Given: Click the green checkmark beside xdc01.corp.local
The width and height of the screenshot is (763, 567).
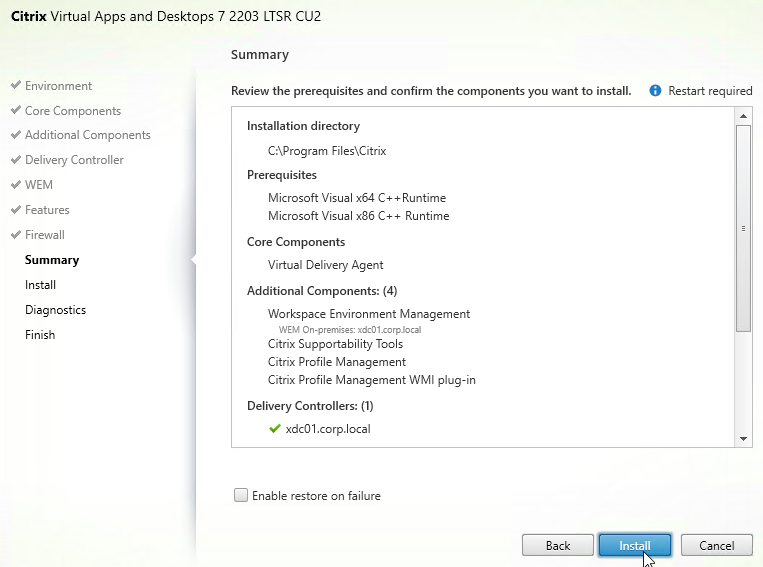Looking at the screenshot, I should (x=275, y=429).
